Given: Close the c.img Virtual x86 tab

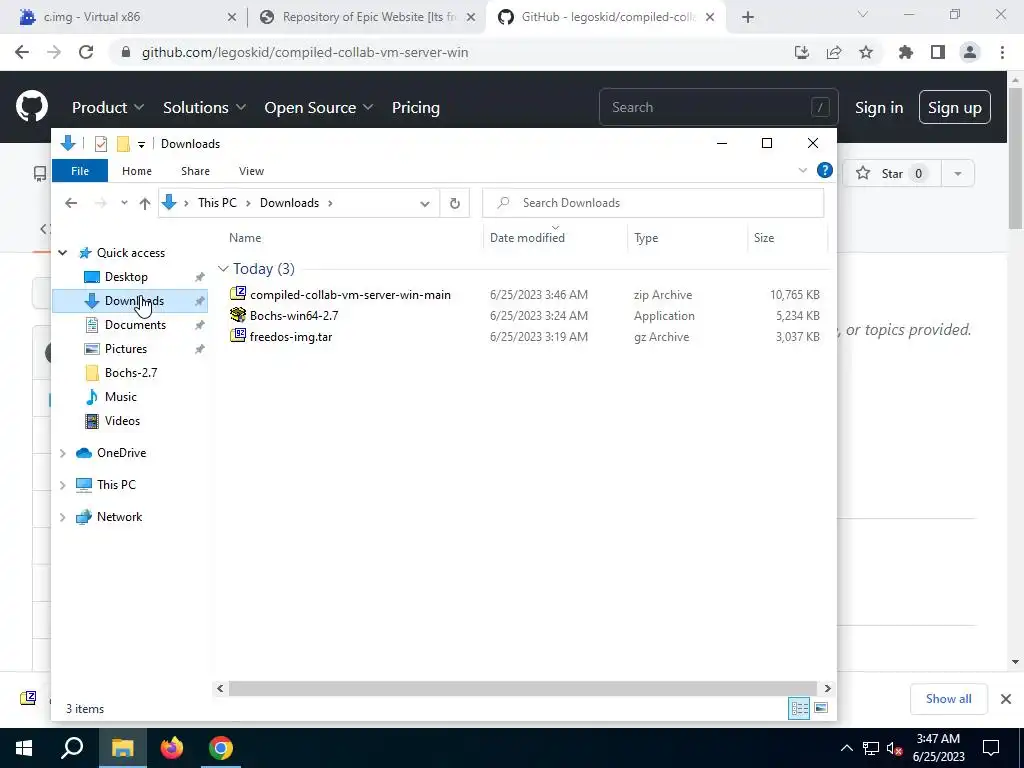Looking at the screenshot, I should 232,17.
